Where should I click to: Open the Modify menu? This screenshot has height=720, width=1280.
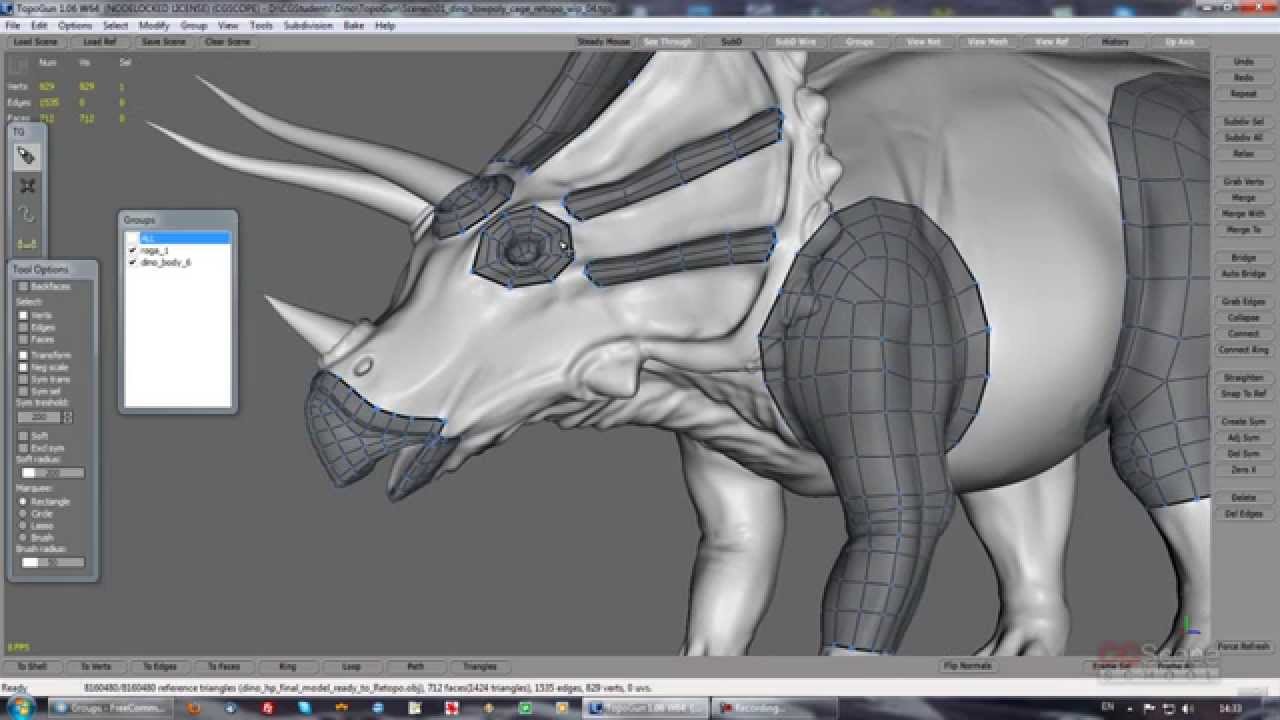[154, 25]
